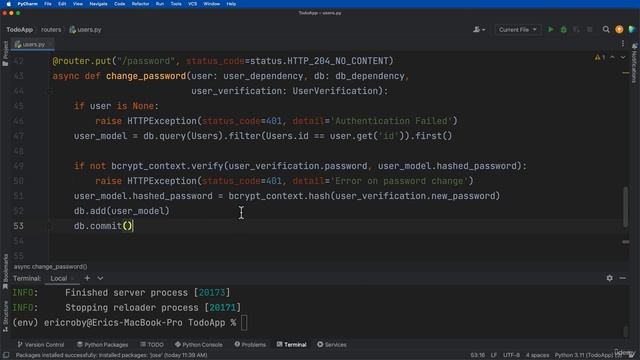Select the Terminal tool window tab
The image size is (640, 360).
pyautogui.click(x=291, y=344)
